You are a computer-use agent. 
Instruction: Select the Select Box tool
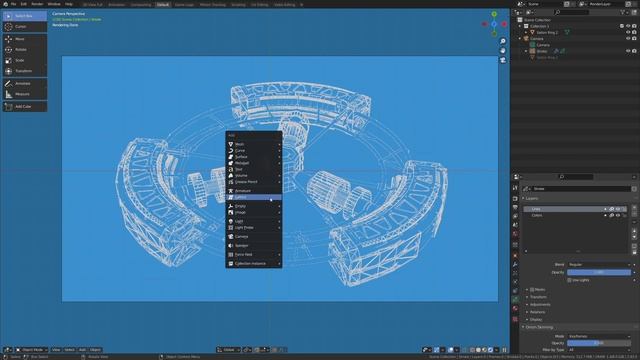point(25,16)
